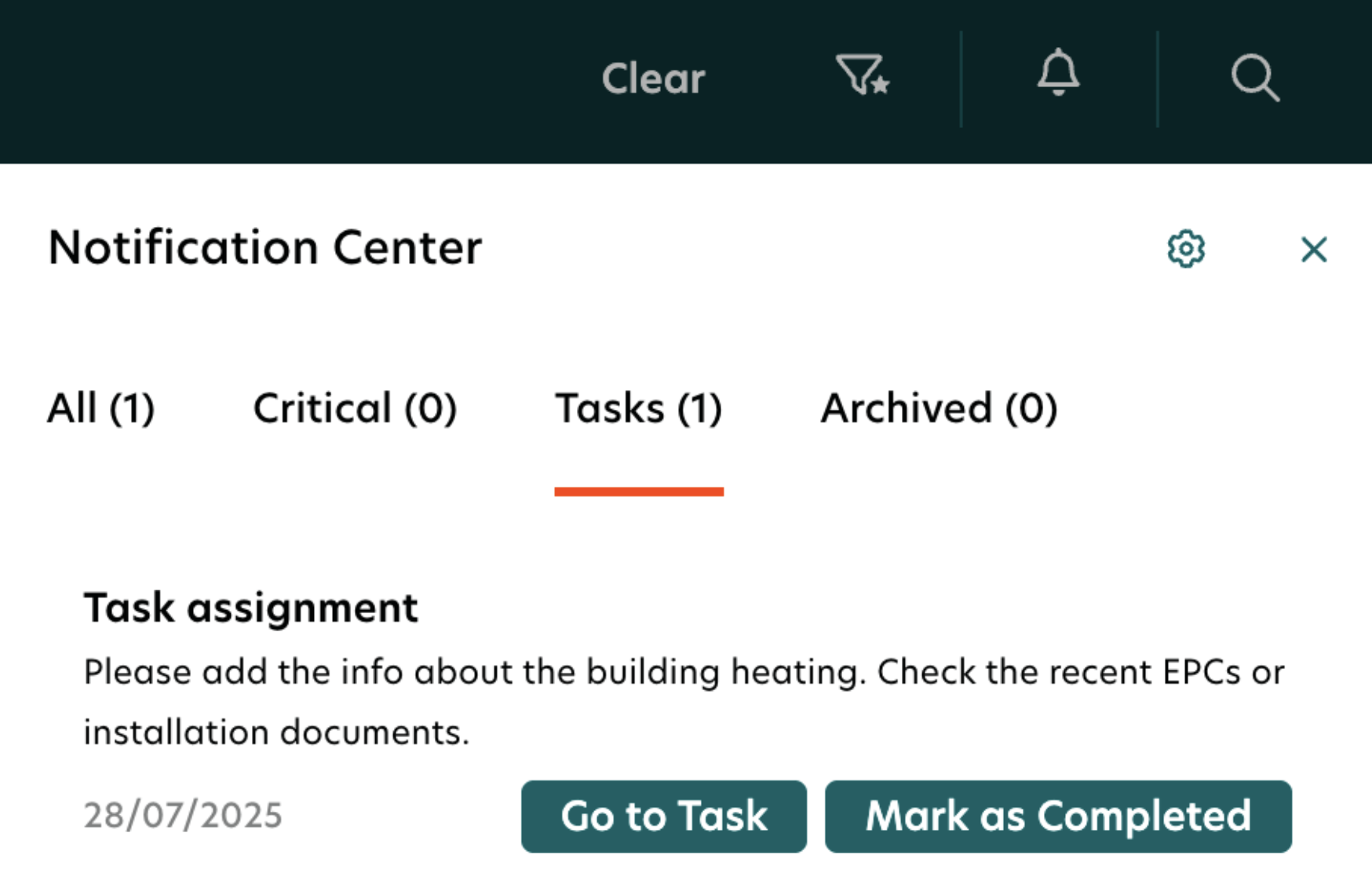
Task: Open the Archived (0) tab
Action: [x=939, y=407]
